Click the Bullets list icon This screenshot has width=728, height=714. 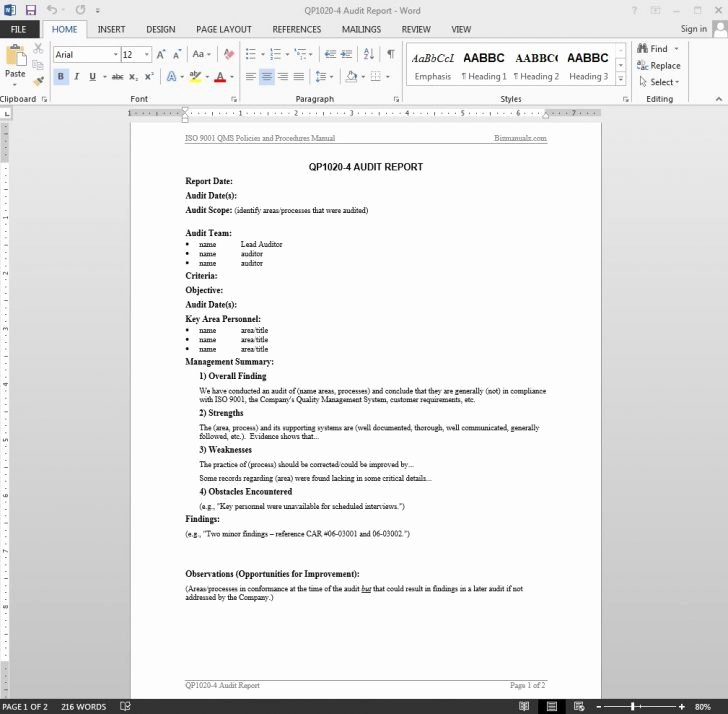pos(251,54)
